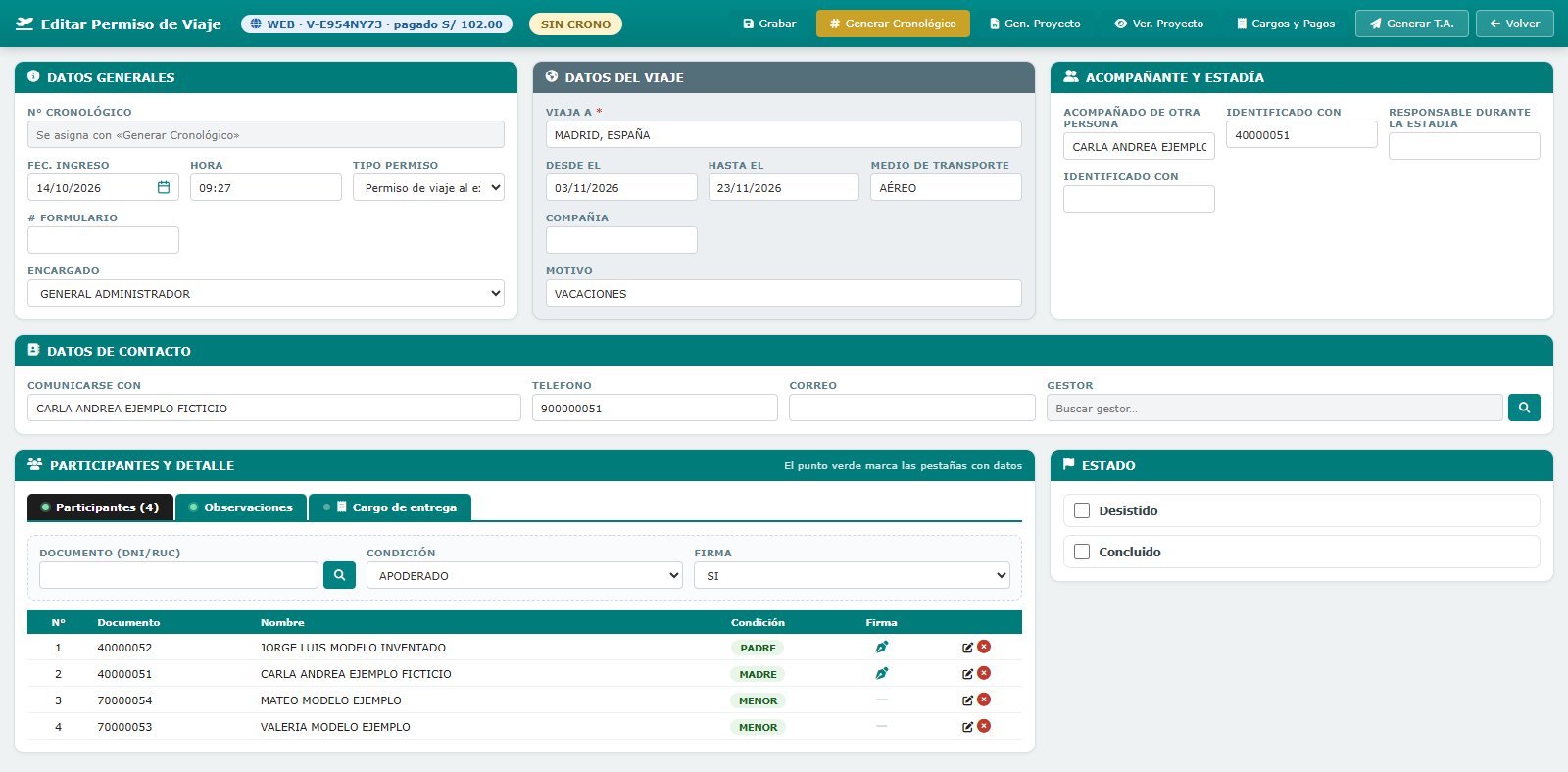Click the SIN CRONO status badge
The image size is (1568, 772).
(x=575, y=24)
